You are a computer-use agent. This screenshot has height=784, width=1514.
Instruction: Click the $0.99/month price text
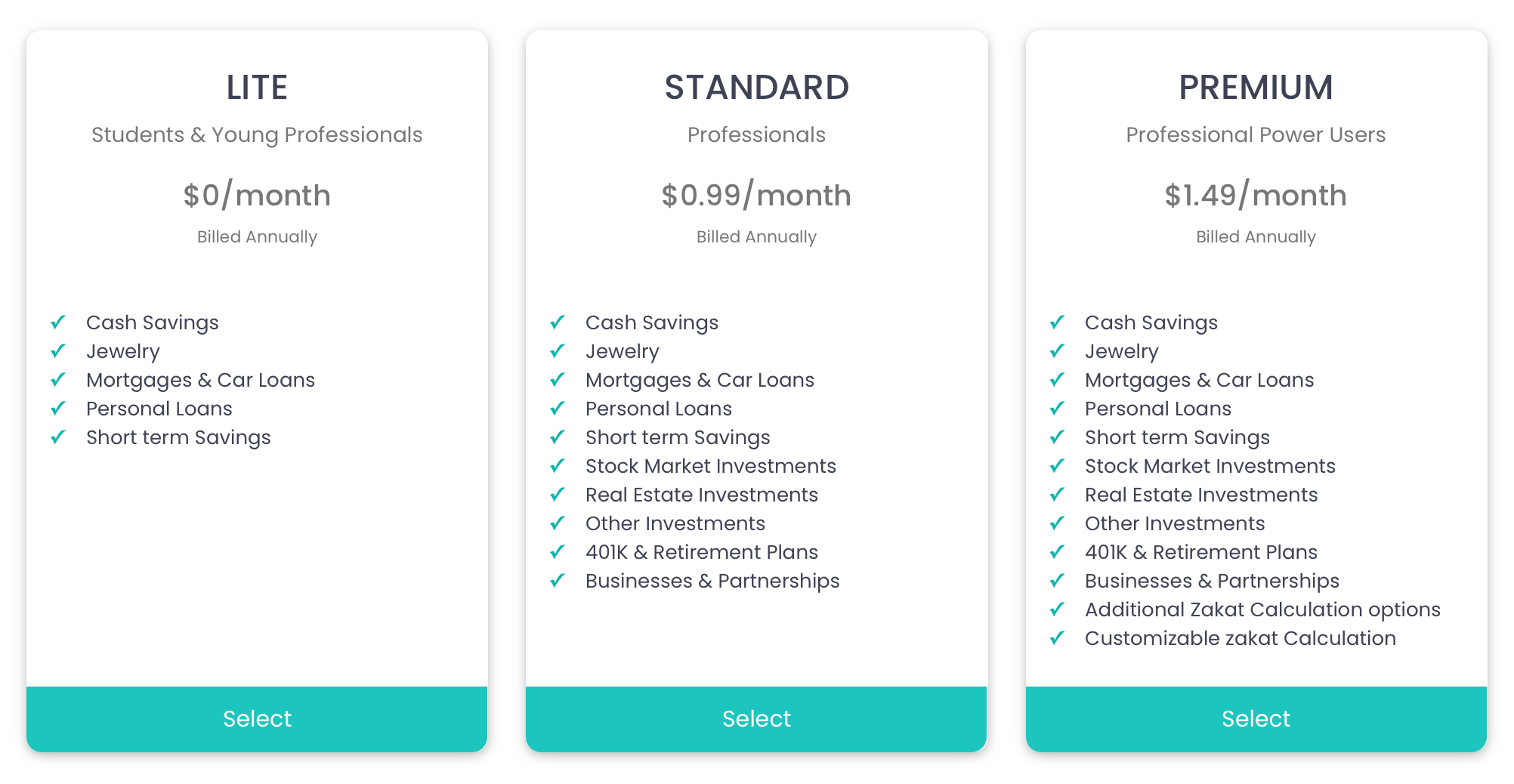[x=756, y=196]
